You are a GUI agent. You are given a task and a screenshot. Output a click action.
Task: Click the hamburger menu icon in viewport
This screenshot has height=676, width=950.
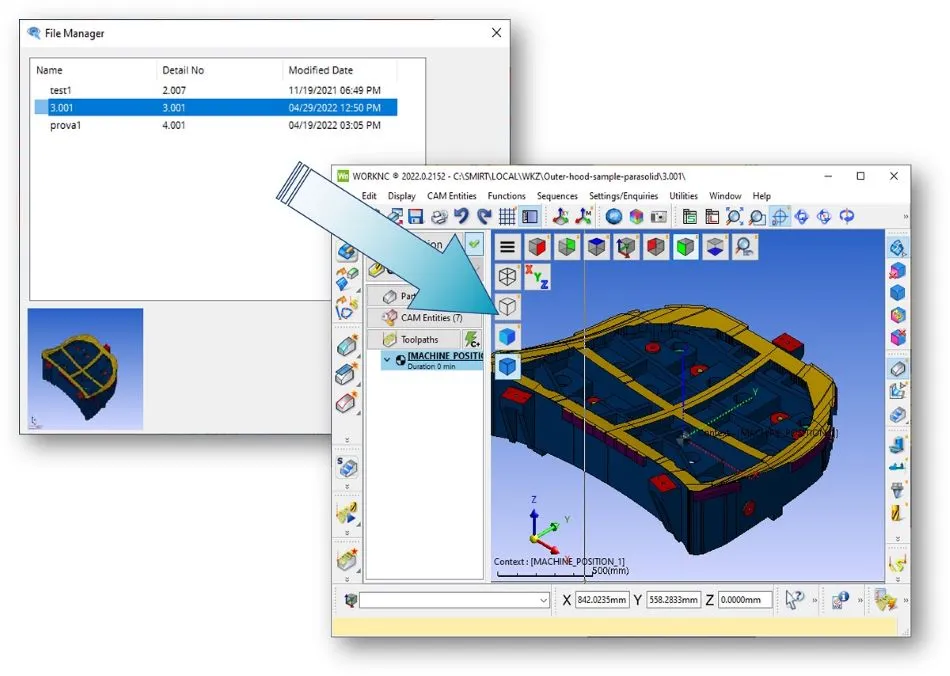508,246
